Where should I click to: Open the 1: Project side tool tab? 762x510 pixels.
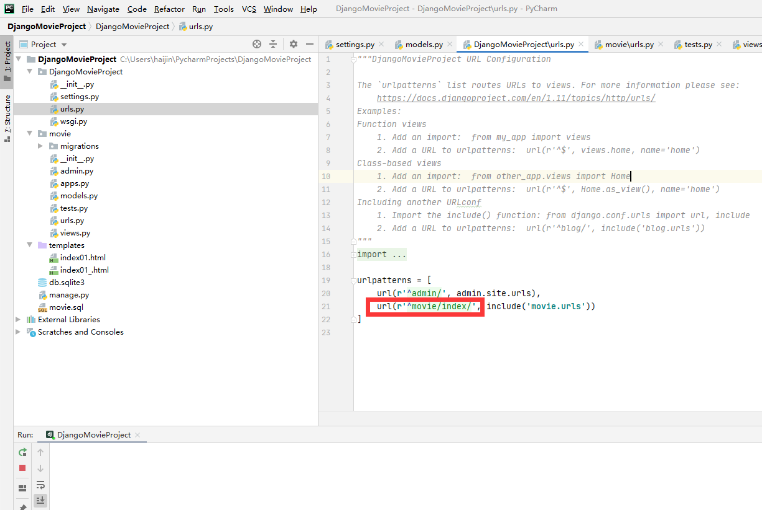pos(7,61)
